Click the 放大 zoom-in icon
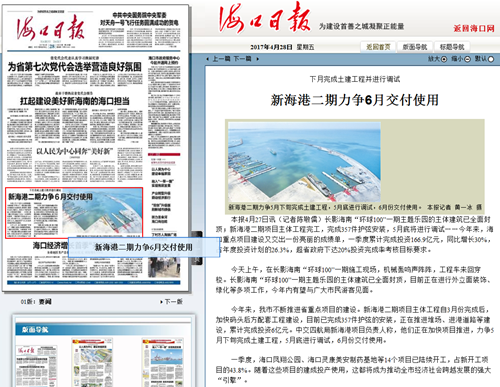This screenshot has width=500, height=387. pos(444,59)
